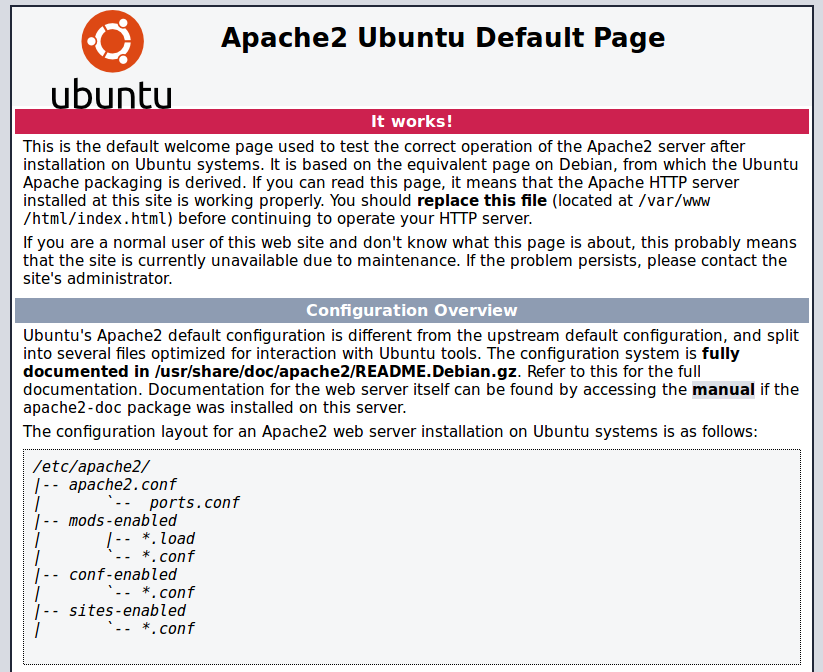This screenshot has height=672, width=823.
Task: Click 'apache2.conf' in the config tree
Action: (122, 485)
